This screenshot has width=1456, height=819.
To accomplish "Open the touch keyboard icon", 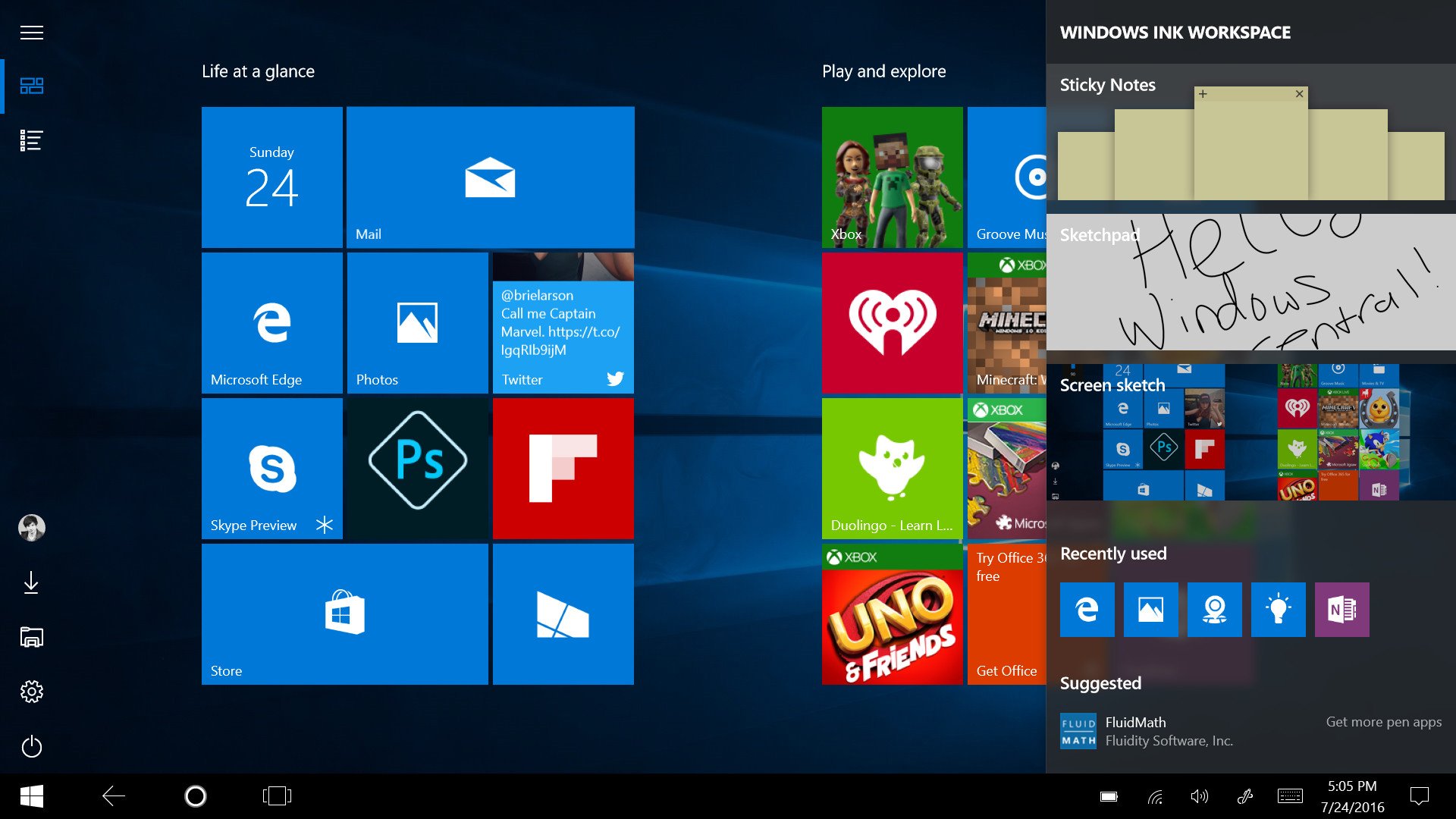I will pyautogui.click(x=1290, y=796).
